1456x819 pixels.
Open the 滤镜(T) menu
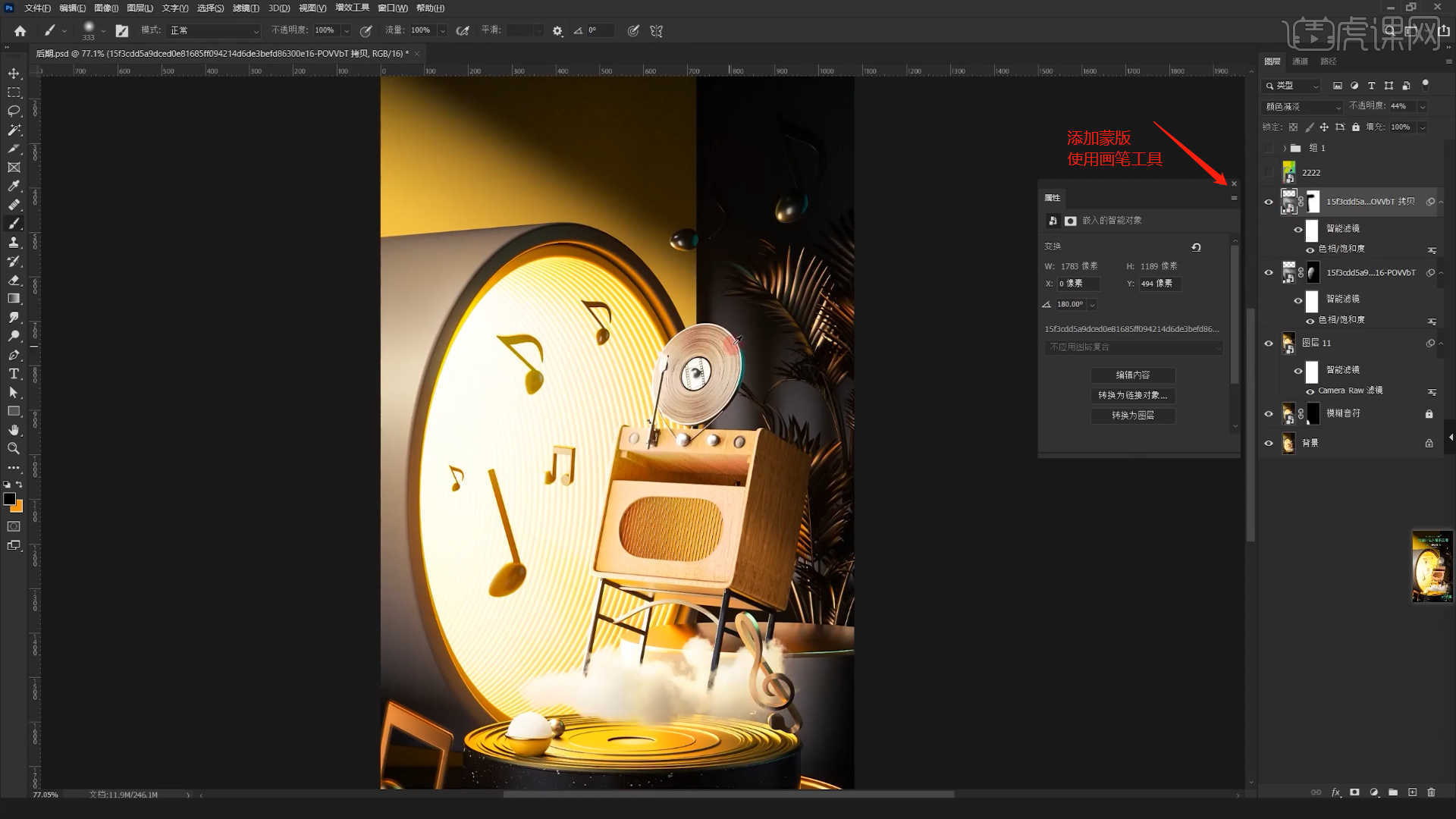pyautogui.click(x=246, y=8)
